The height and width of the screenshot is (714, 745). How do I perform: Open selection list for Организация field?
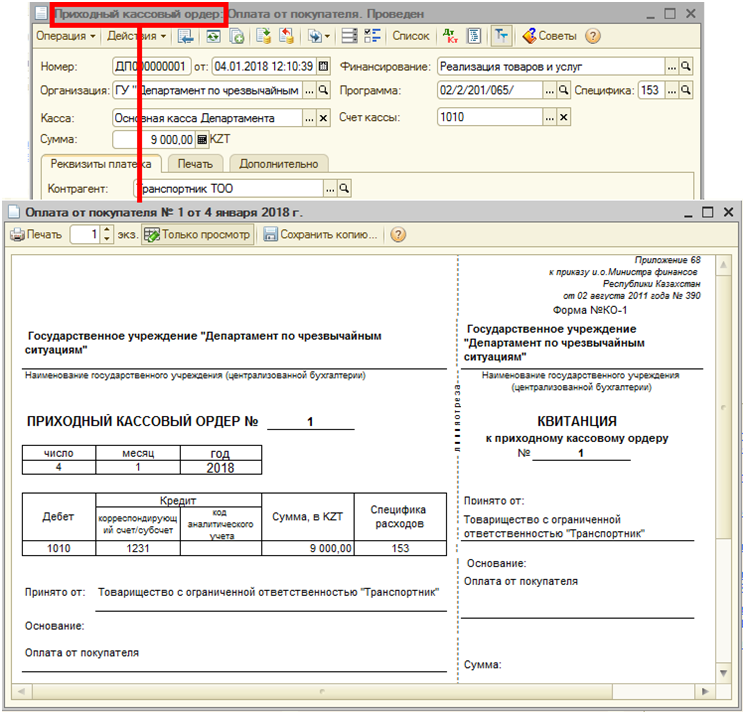[308, 91]
